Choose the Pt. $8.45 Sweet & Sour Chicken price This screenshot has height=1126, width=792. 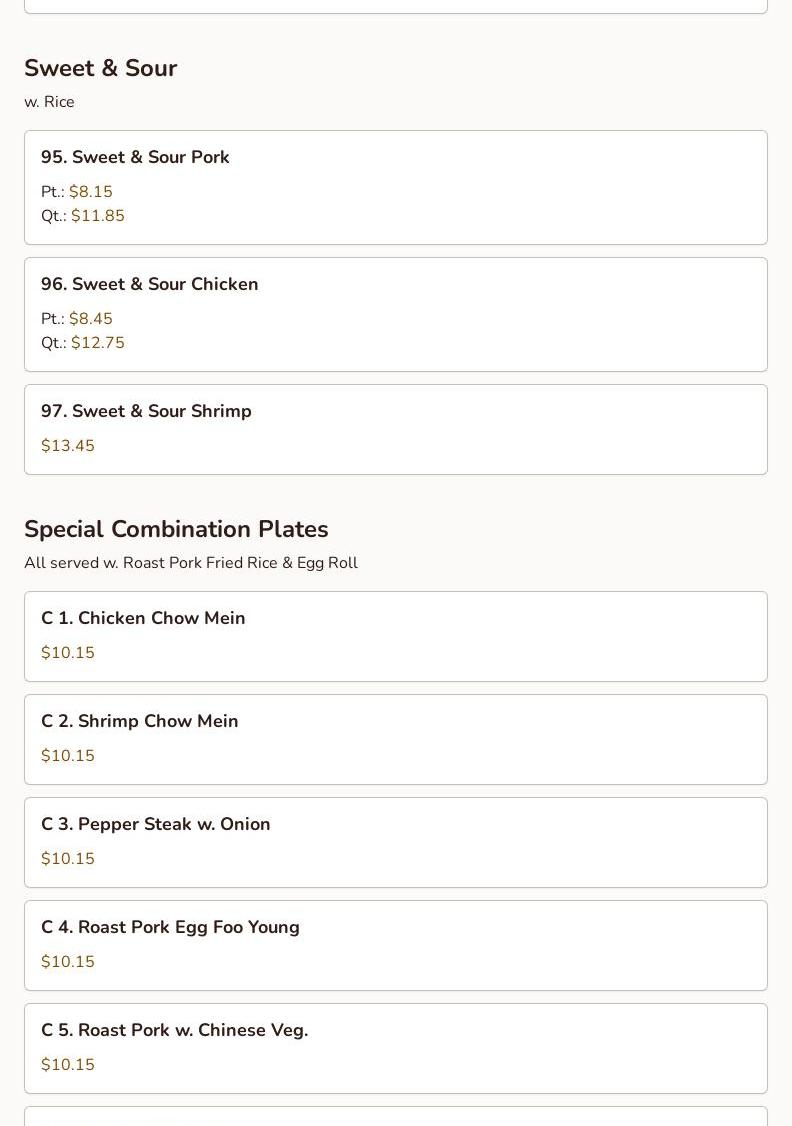coord(77,319)
